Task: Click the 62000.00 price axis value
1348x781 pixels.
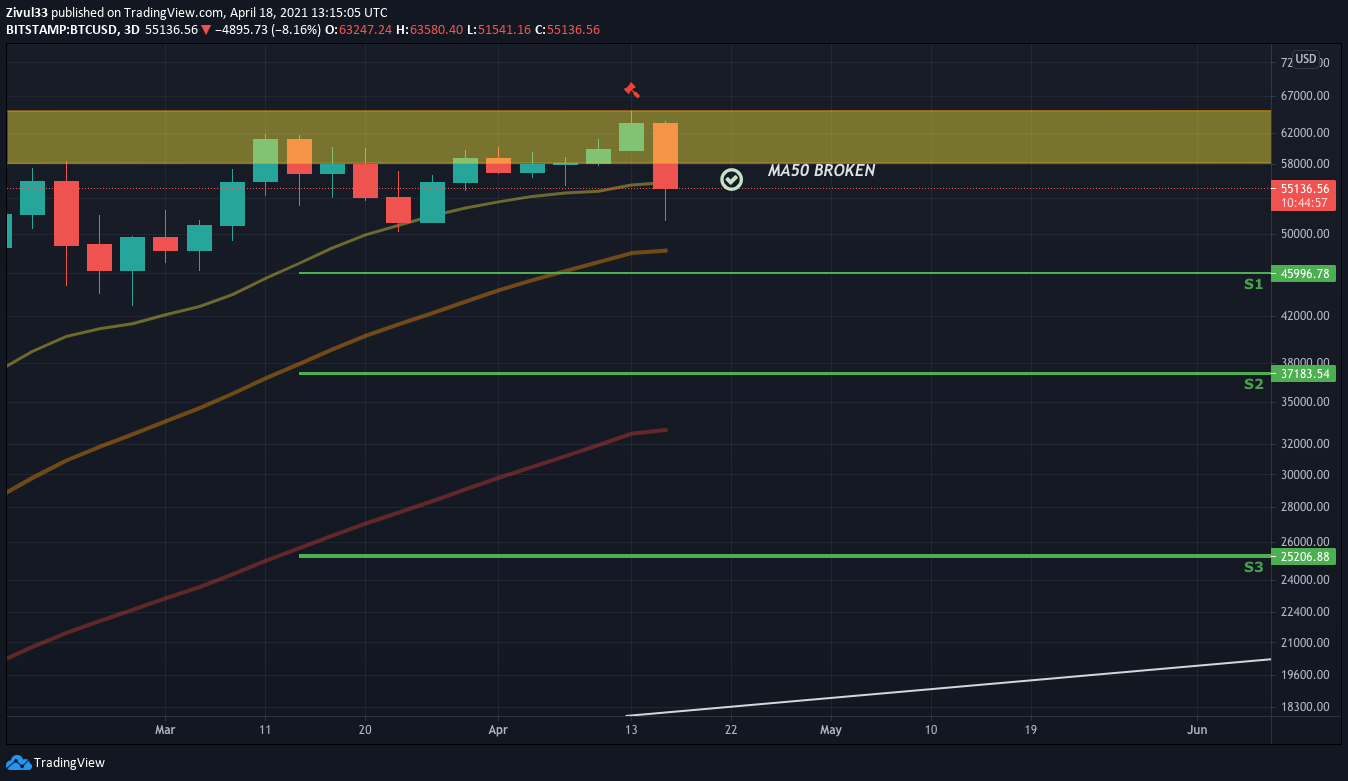Action: point(1304,132)
